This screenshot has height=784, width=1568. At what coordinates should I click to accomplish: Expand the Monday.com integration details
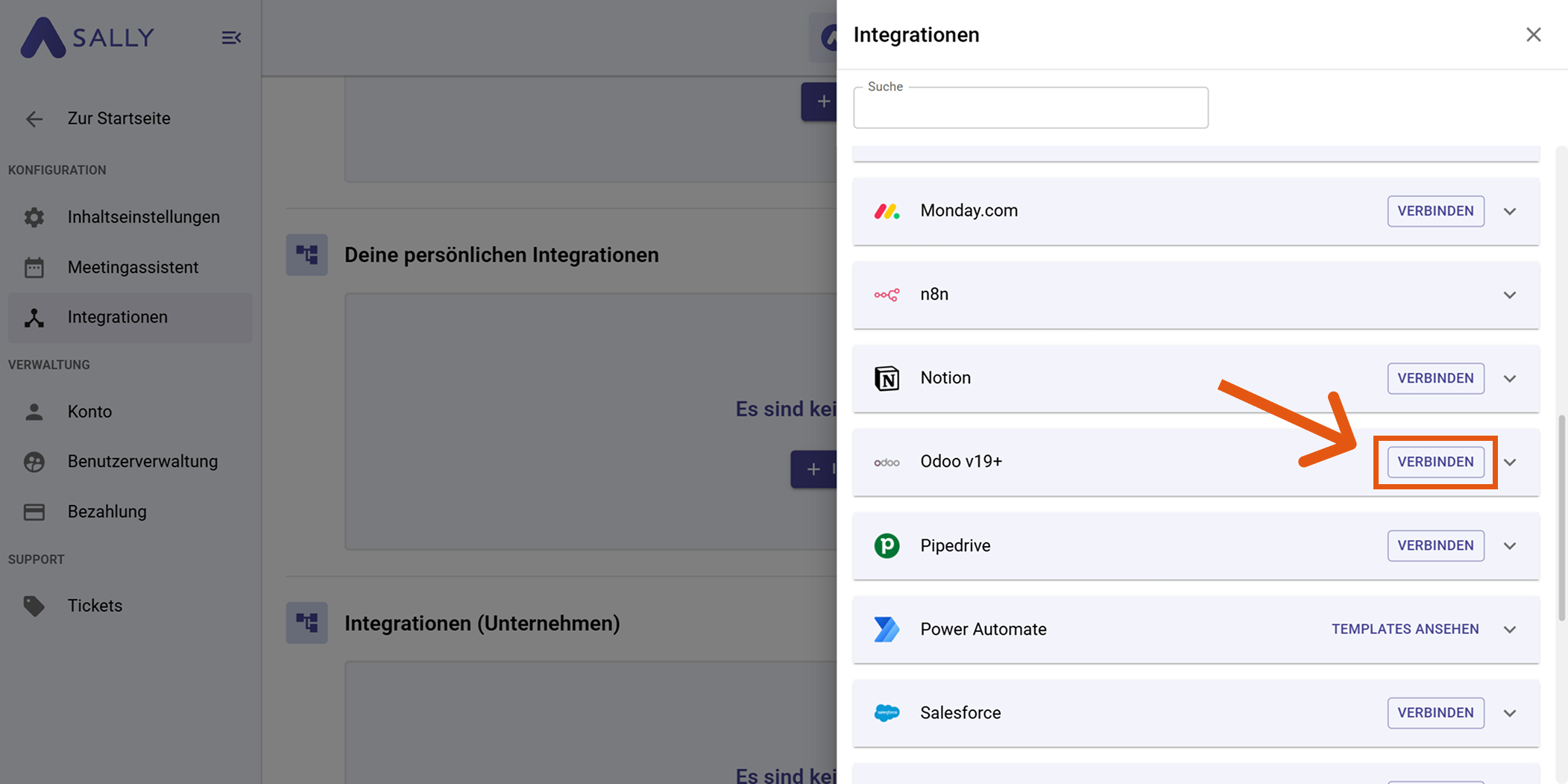(1510, 211)
